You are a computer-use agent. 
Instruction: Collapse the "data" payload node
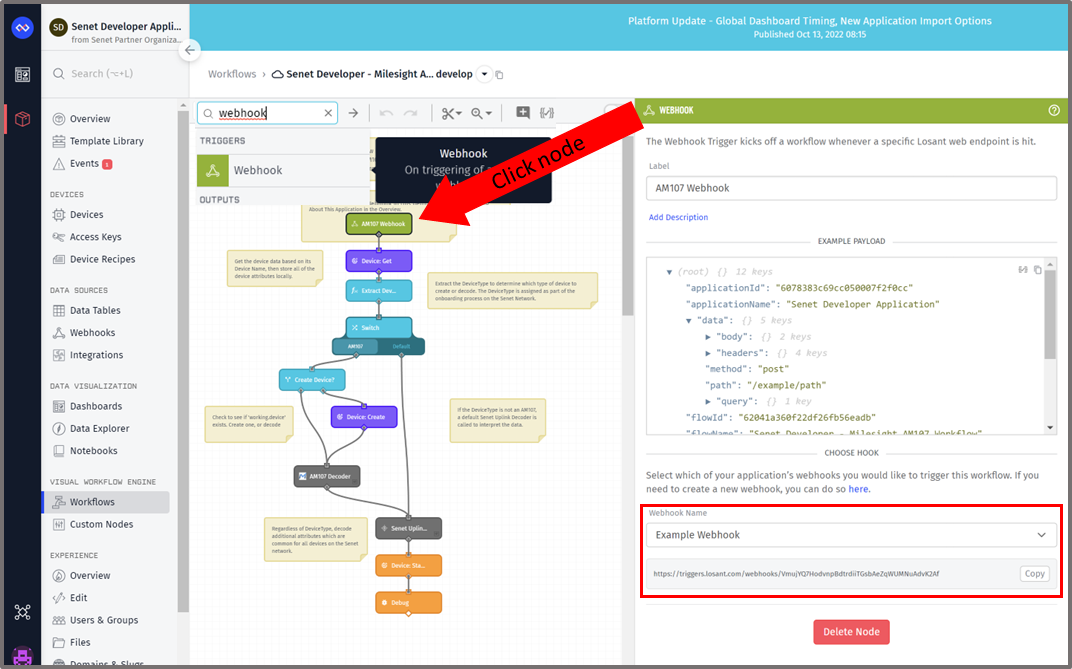(x=688, y=320)
